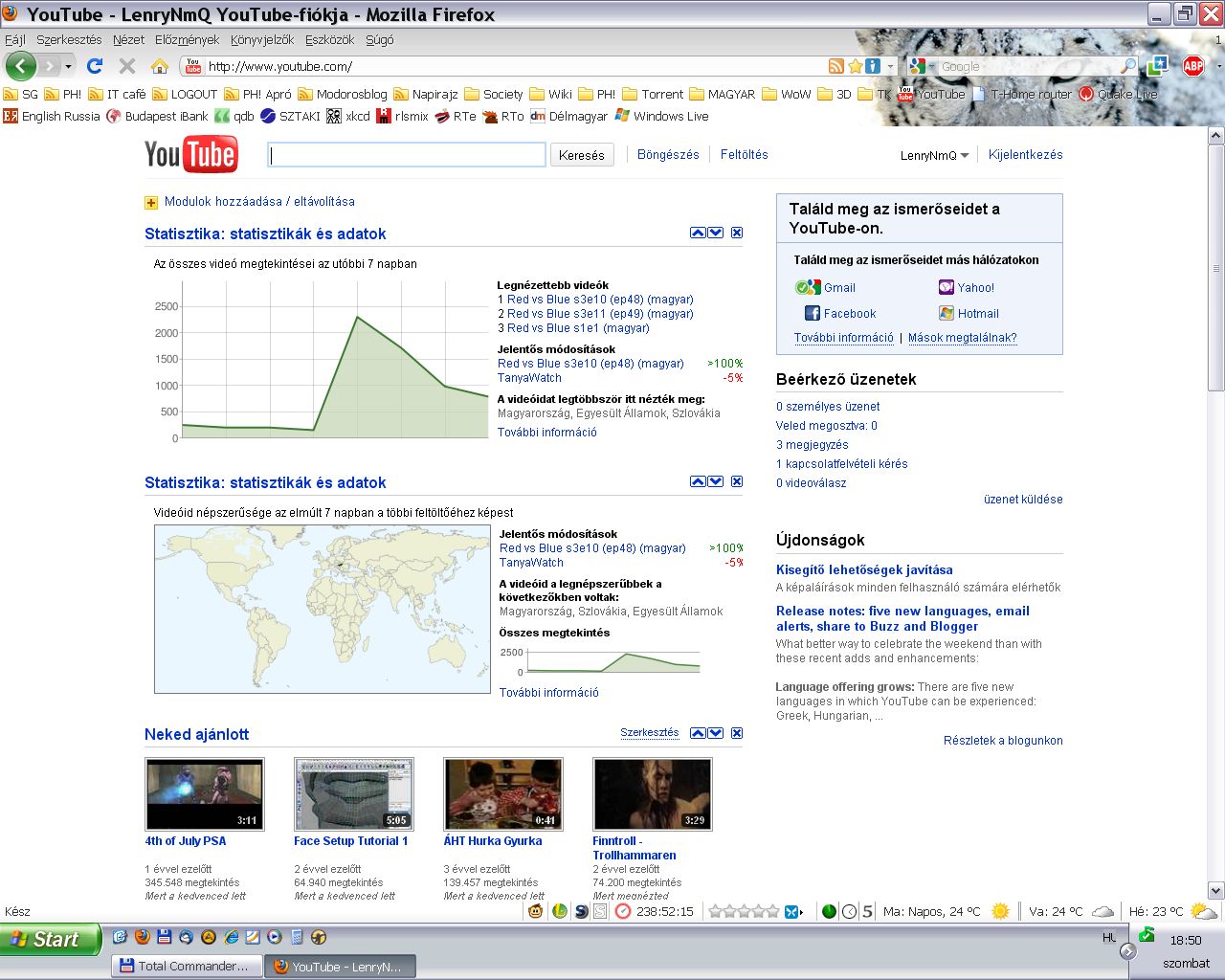Expand the LenryNmQ account dropdown
The image size is (1225, 980).
[964, 155]
